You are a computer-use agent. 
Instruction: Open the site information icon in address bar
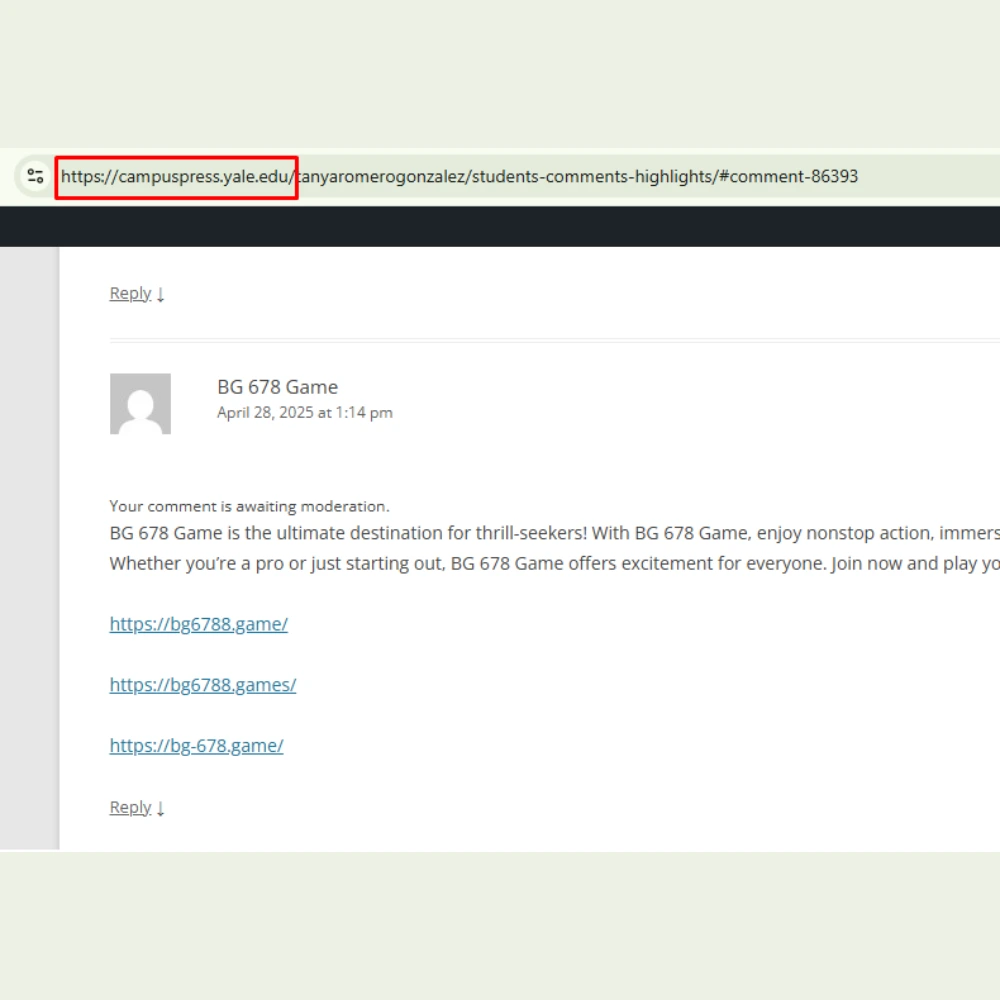(x=35, y=176)
